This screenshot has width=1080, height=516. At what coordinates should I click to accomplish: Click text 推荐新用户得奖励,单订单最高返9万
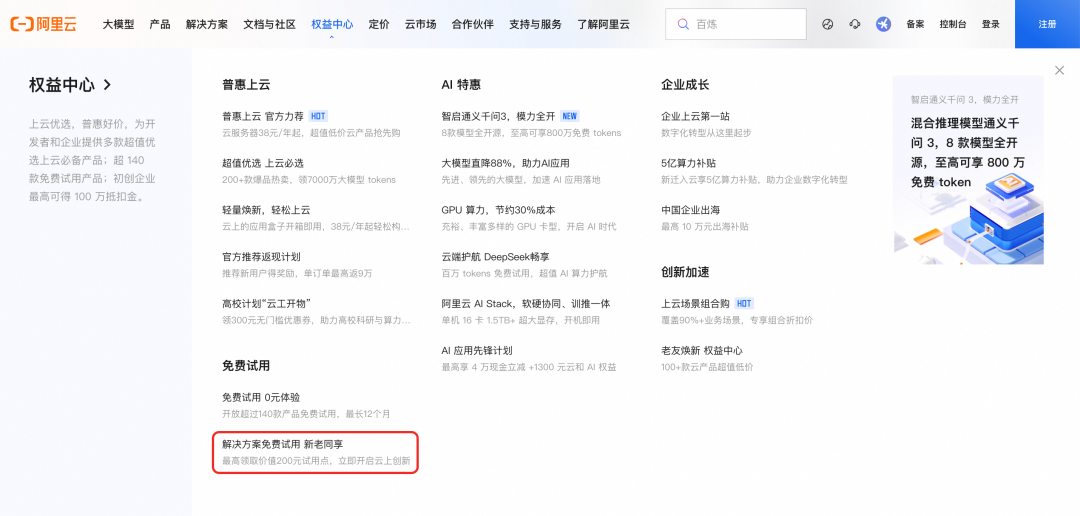coord(297,274)
